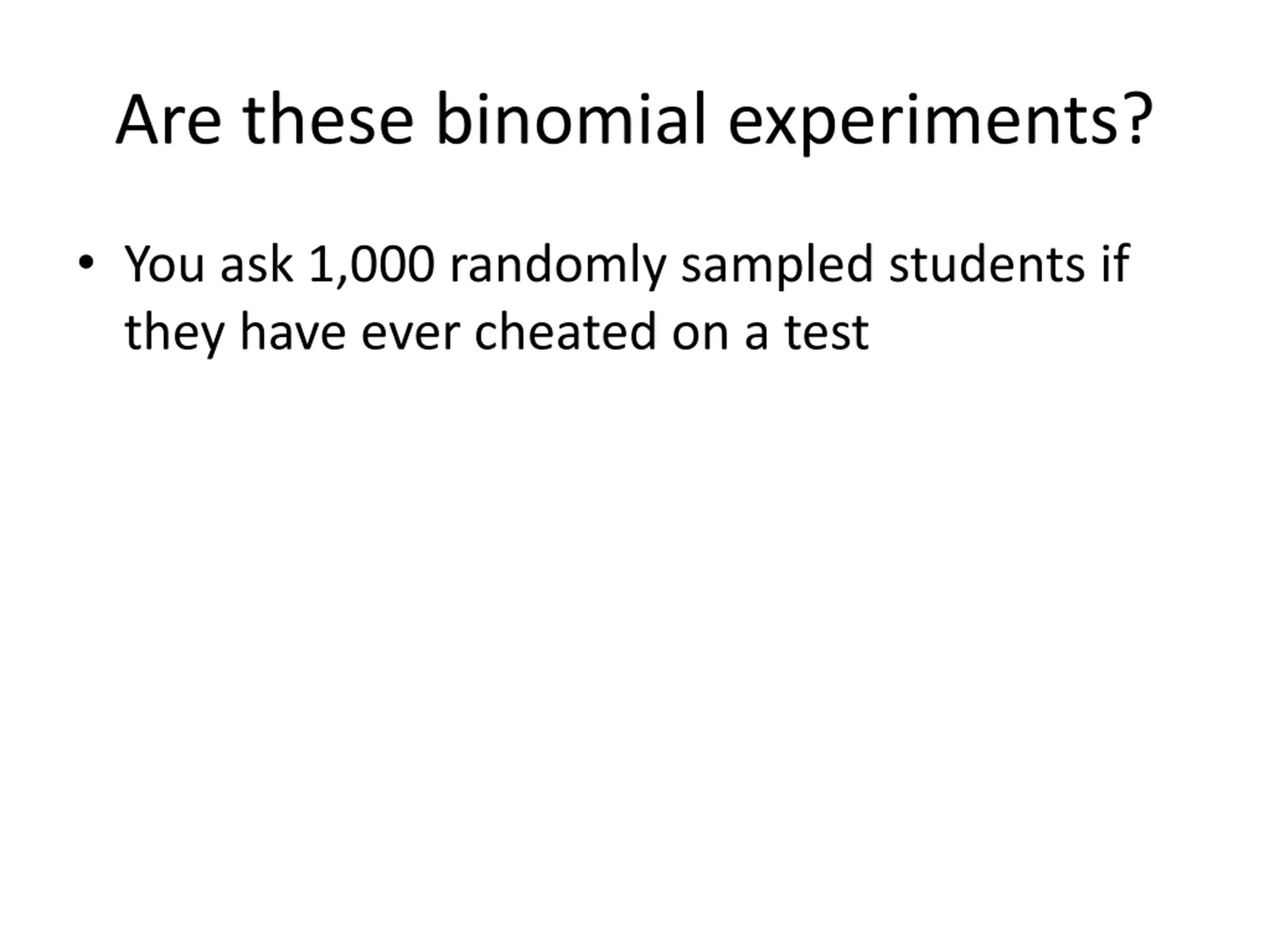The width and height of the screenshot is (1270, 952).
Task: Click the word "they" on the second line
Action: [x=174, y=333]
